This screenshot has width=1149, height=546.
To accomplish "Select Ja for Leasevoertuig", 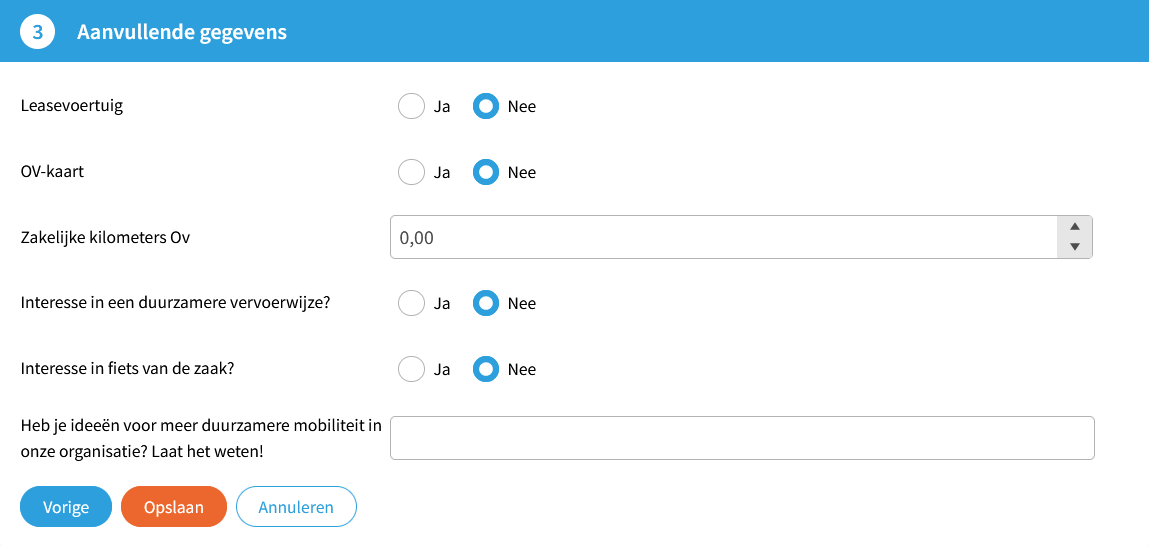I will 411,106.
